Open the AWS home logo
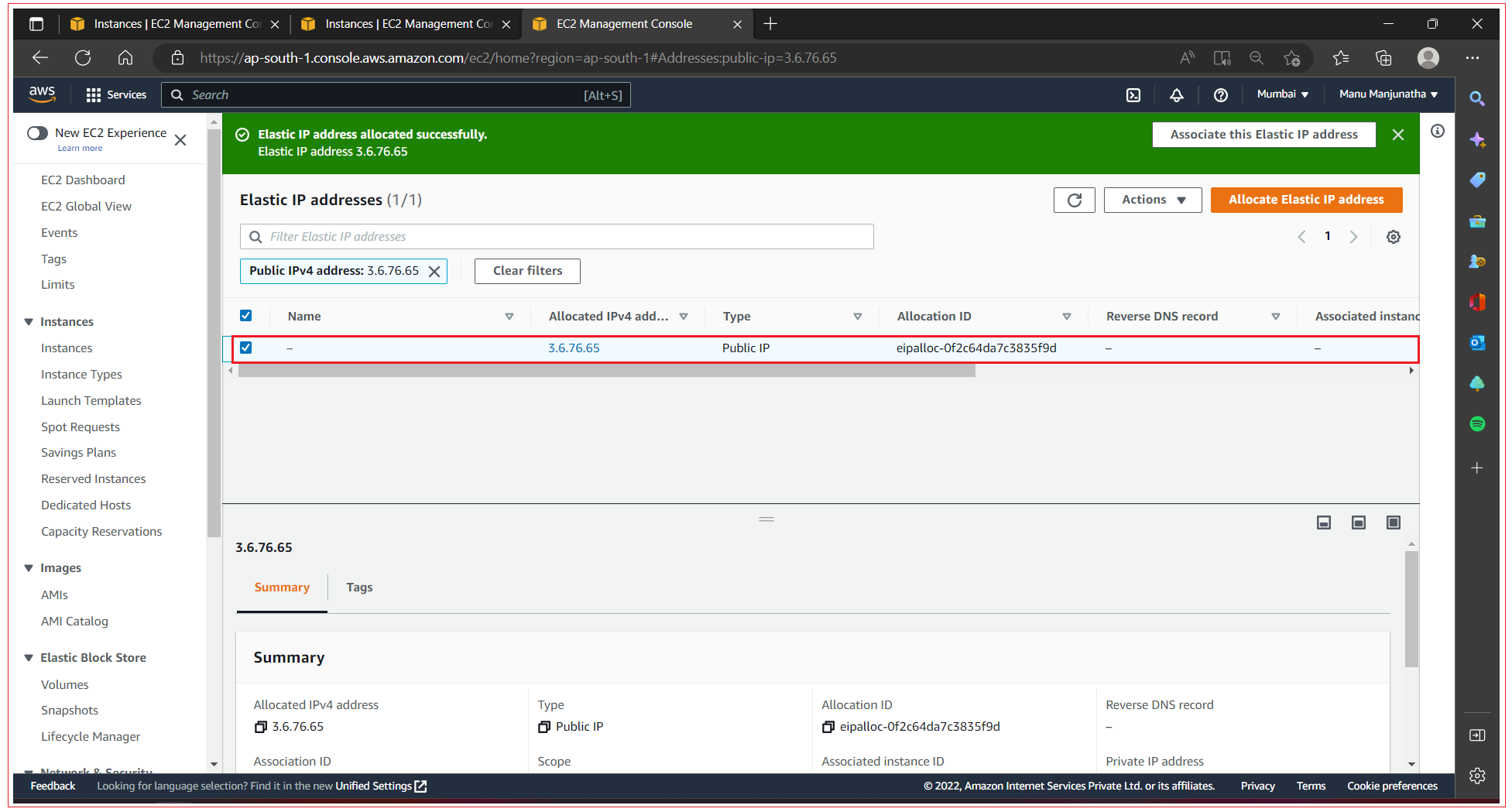The height and width of the screenshot is (812, 1512). click(42, 94)
